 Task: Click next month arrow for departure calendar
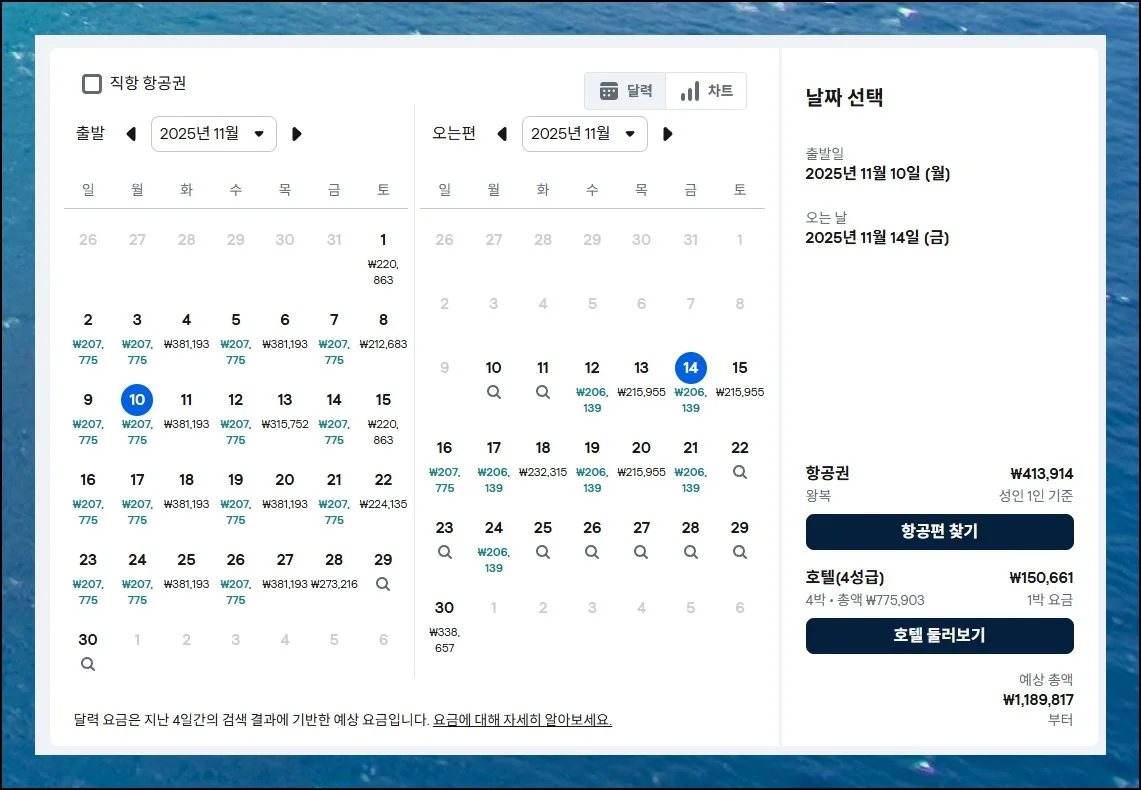[x=296, y=134]
